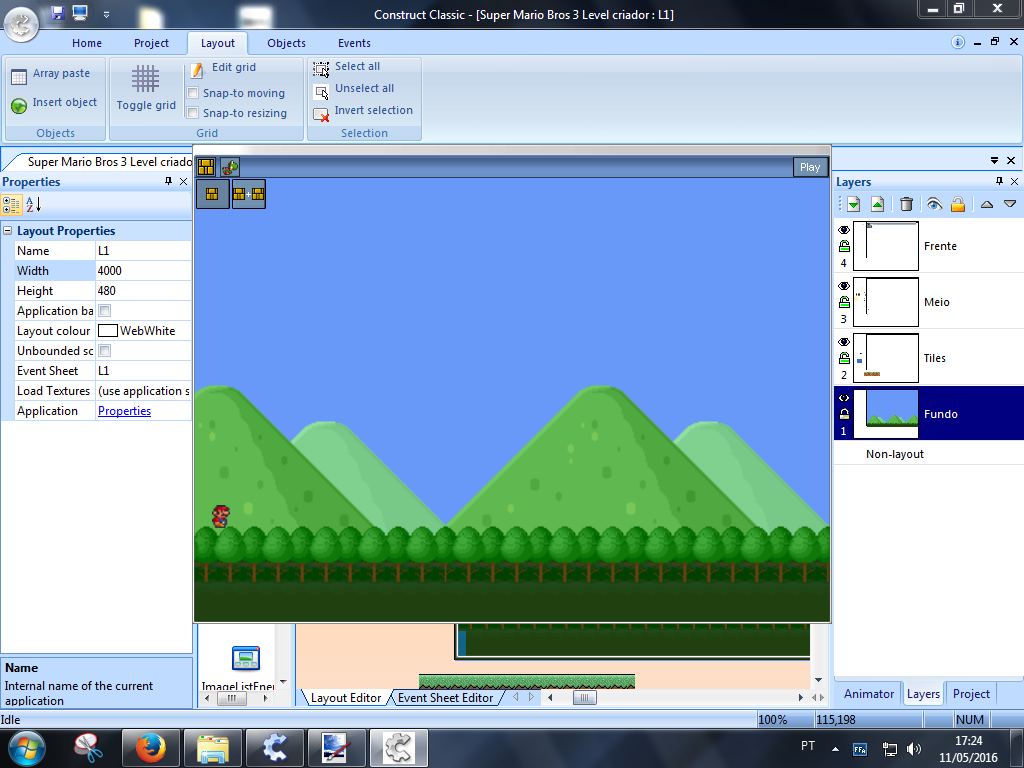
Task: Click the Width value field 4000
Action: pos(143,271)
